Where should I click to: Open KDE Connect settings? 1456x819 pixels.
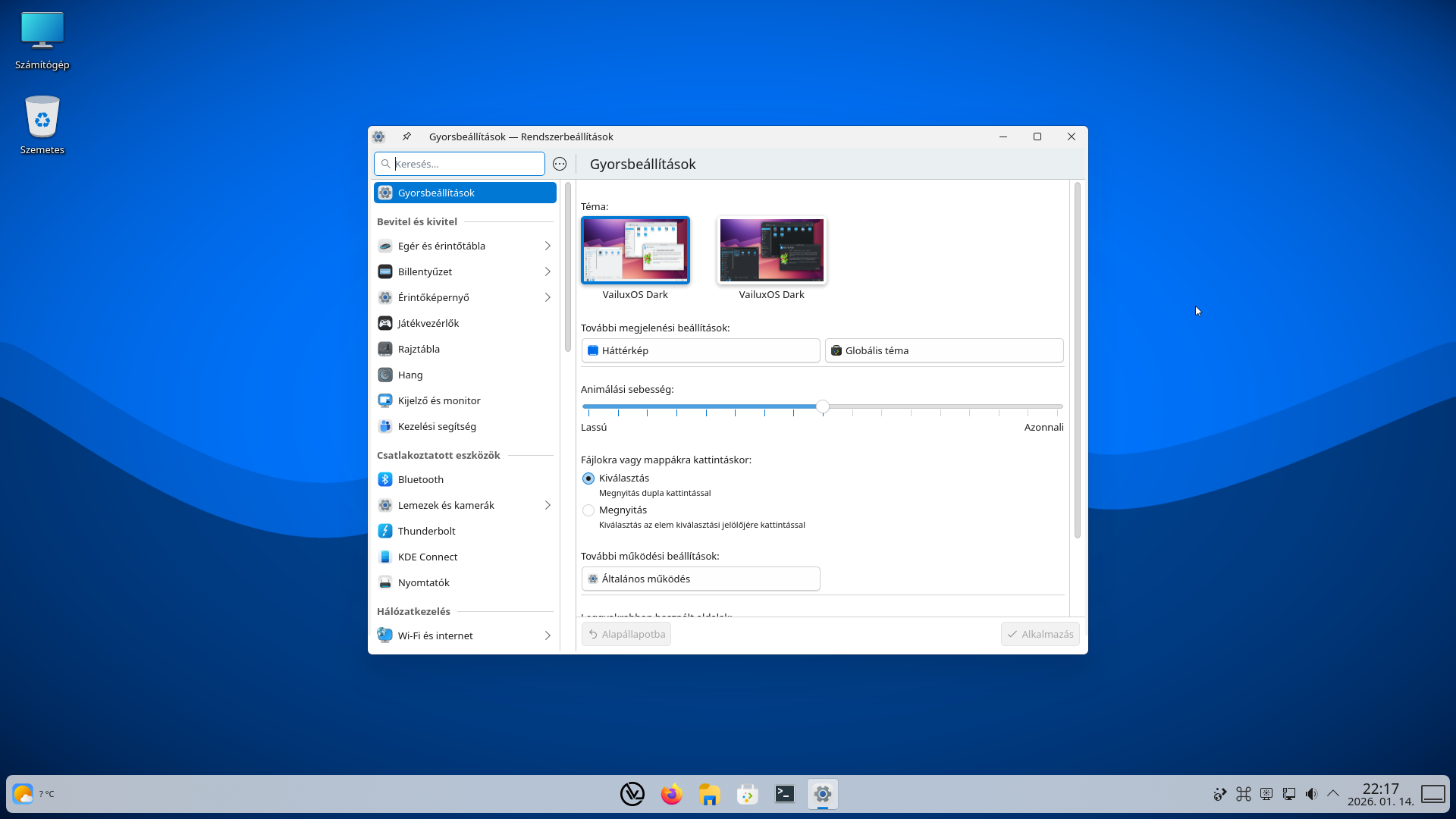(427, 557)
